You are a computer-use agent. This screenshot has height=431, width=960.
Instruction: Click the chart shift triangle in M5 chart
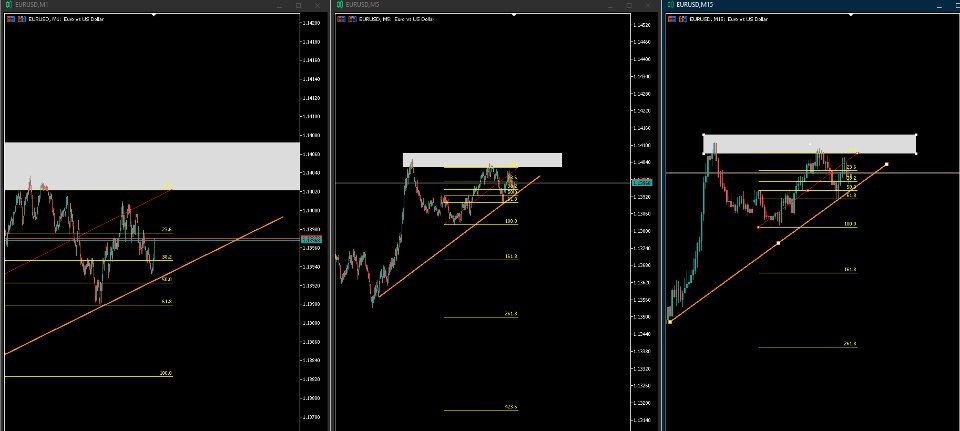point(513,15)
